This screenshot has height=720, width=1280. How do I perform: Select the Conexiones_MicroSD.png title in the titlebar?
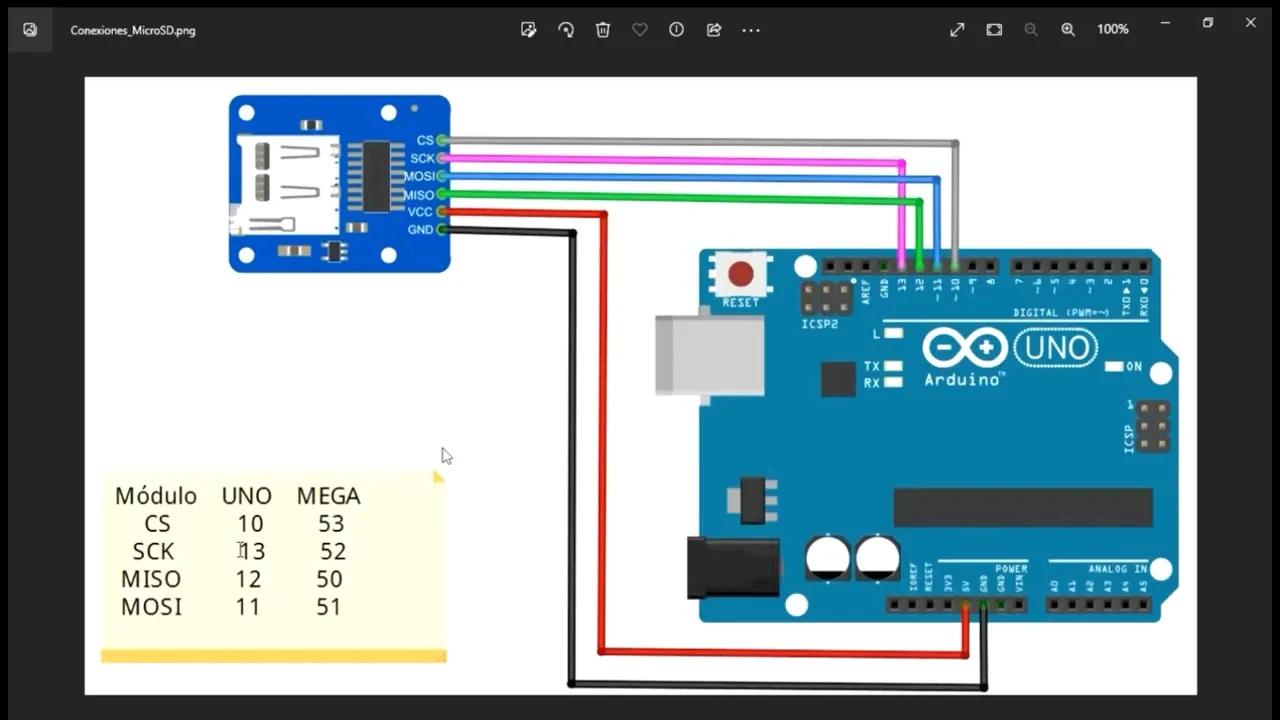[133, 30]
